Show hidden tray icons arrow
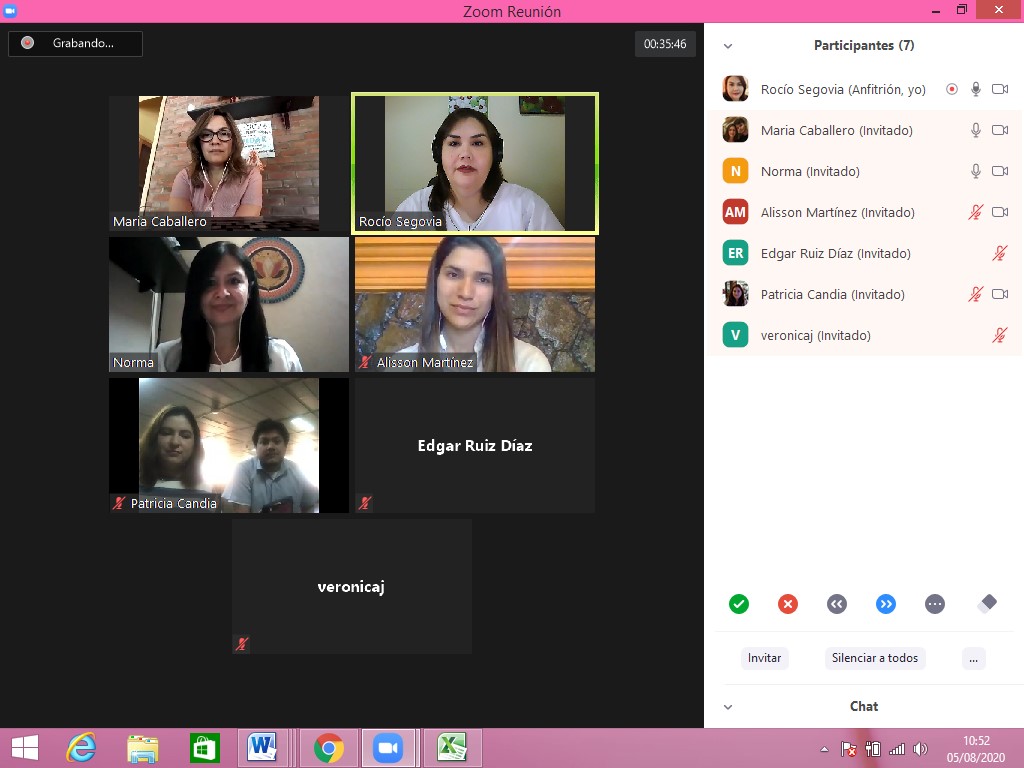Image resolution: width=1024 pixels, height=768 pixels. 824,749
